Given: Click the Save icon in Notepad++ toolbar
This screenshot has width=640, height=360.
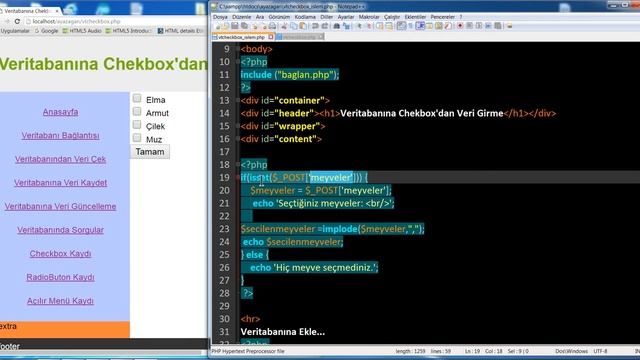Looking at the screenshot, I should click(235, 26).
